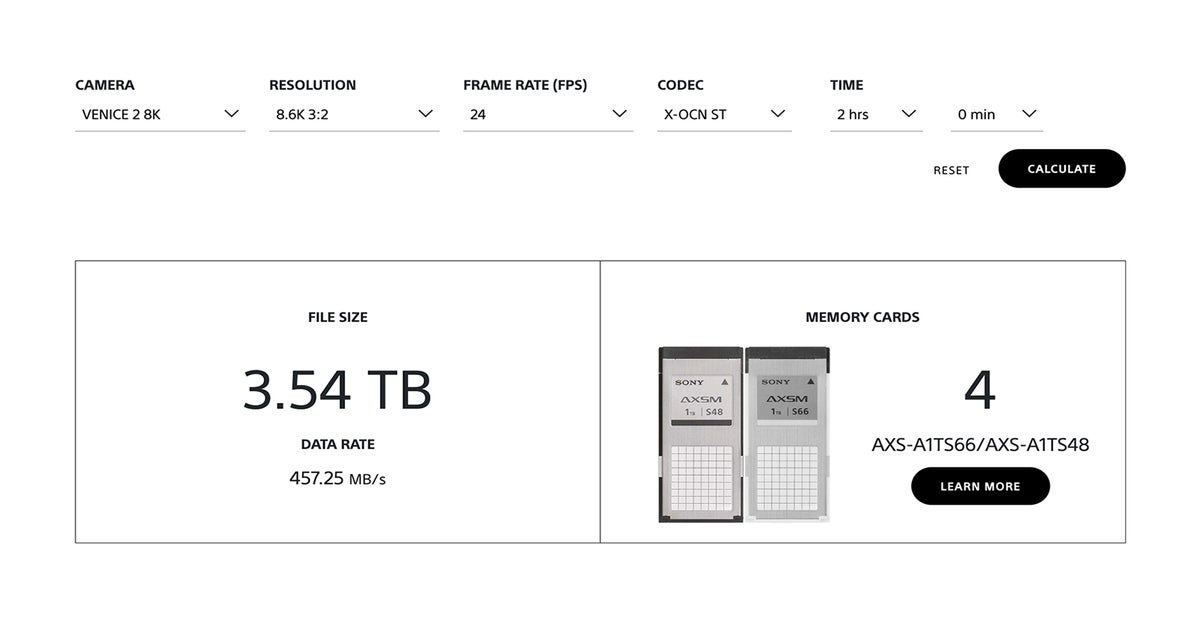Click the chevron arrow beside VENICE 2 8K
Image resolution: width=1200 pixels, height=630 pixels.
coord(233,114)
